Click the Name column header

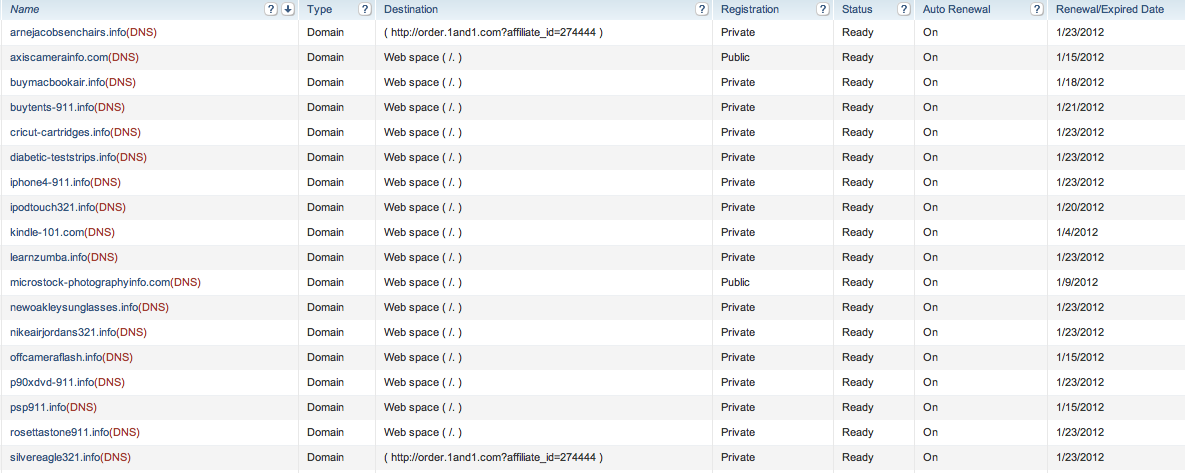tap(25, 9)
